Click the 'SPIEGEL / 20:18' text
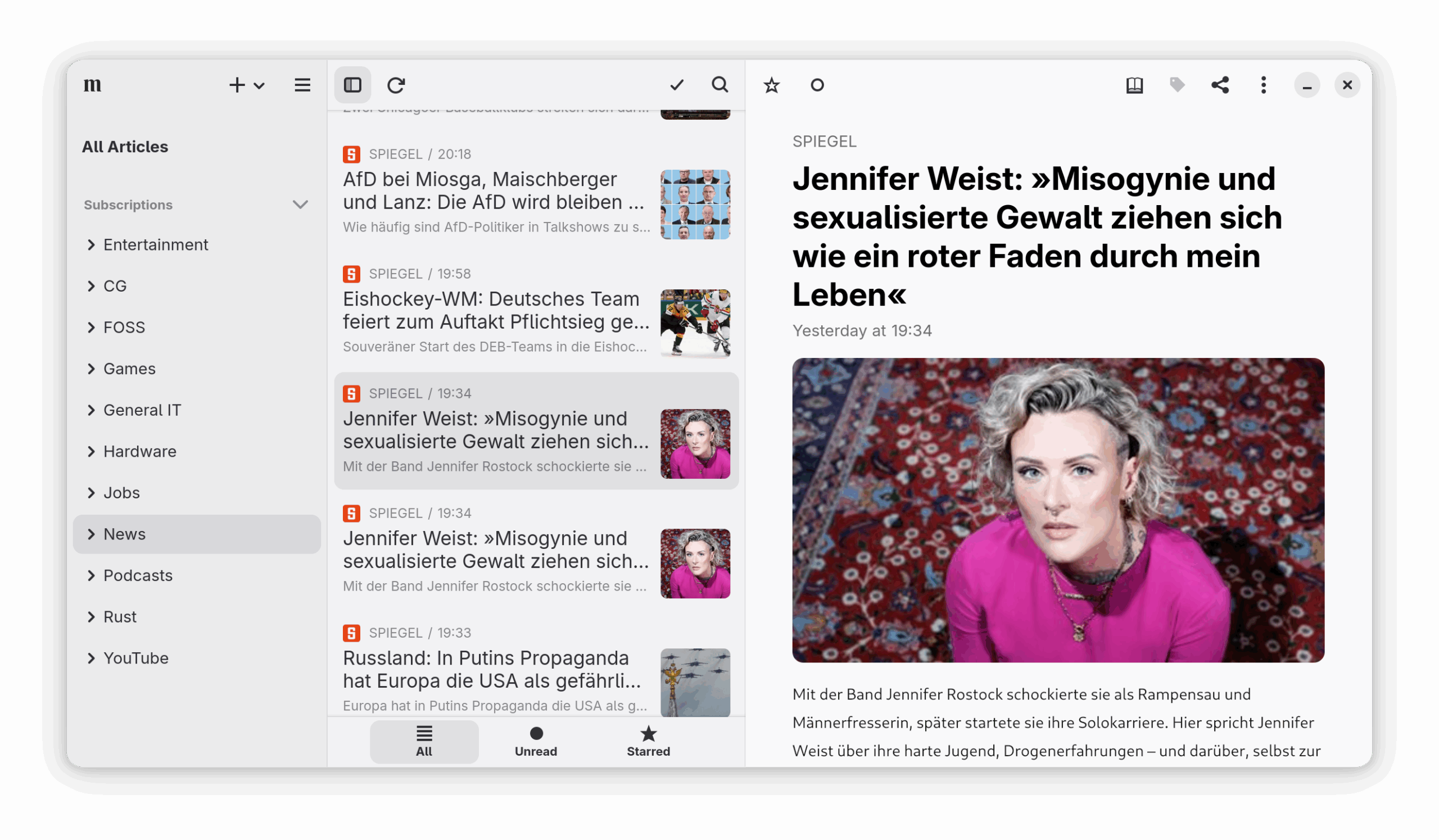The image size is (1439, 840). (420, 154)
